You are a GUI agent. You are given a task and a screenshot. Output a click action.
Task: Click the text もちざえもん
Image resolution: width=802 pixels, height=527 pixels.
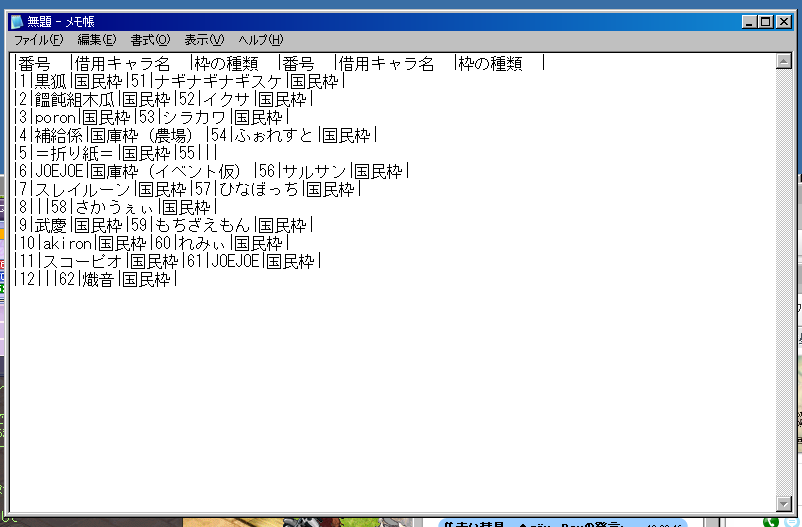(203, 226)
